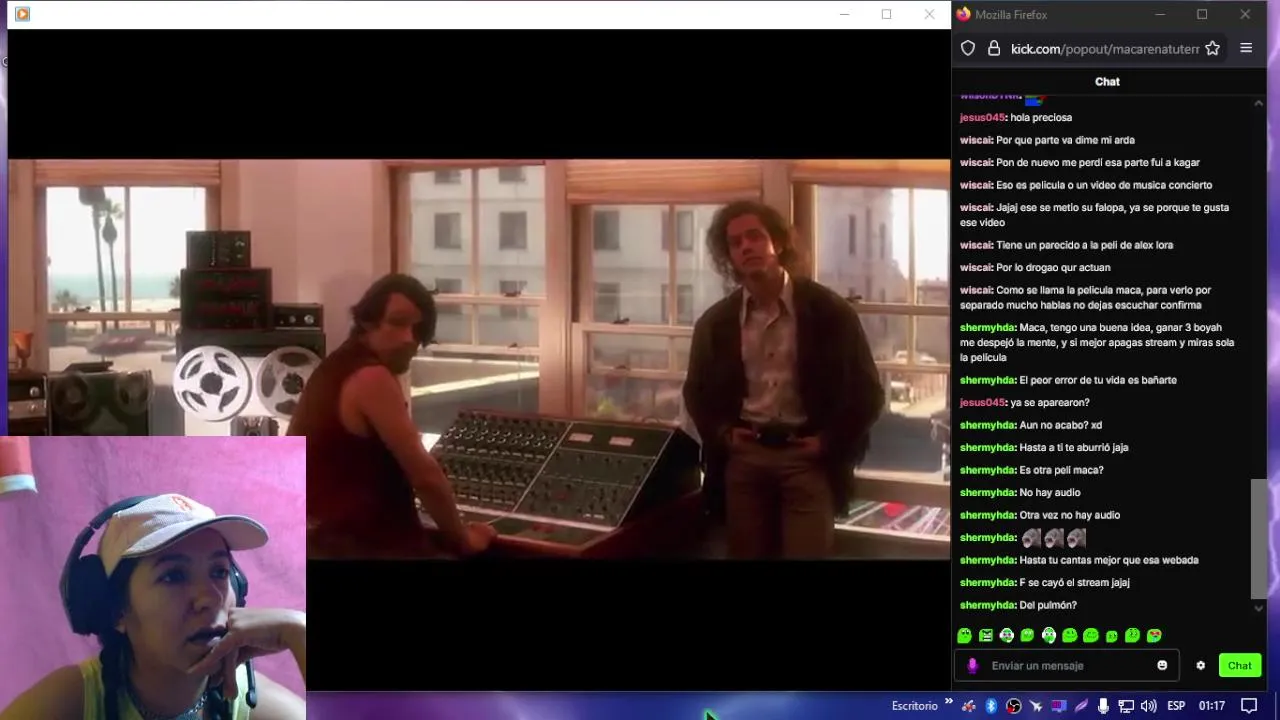Click the padlock site security icon
The image size is (1280, 720).
pos(993,48)
